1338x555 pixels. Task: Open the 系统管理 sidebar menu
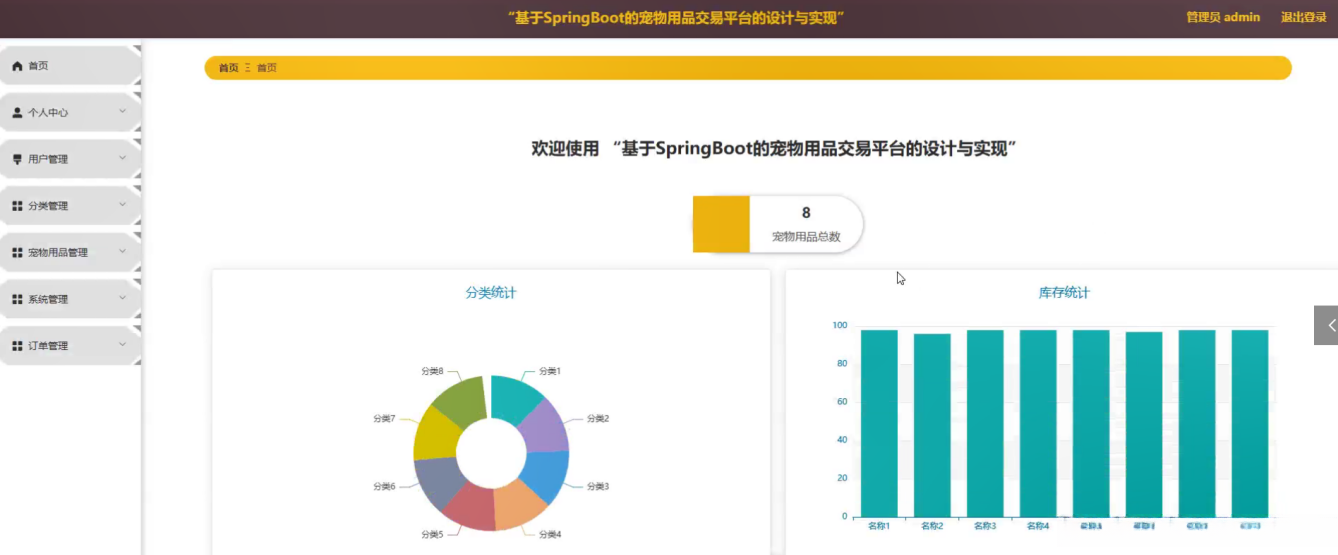pyautogui.click(x=70, y=299)
